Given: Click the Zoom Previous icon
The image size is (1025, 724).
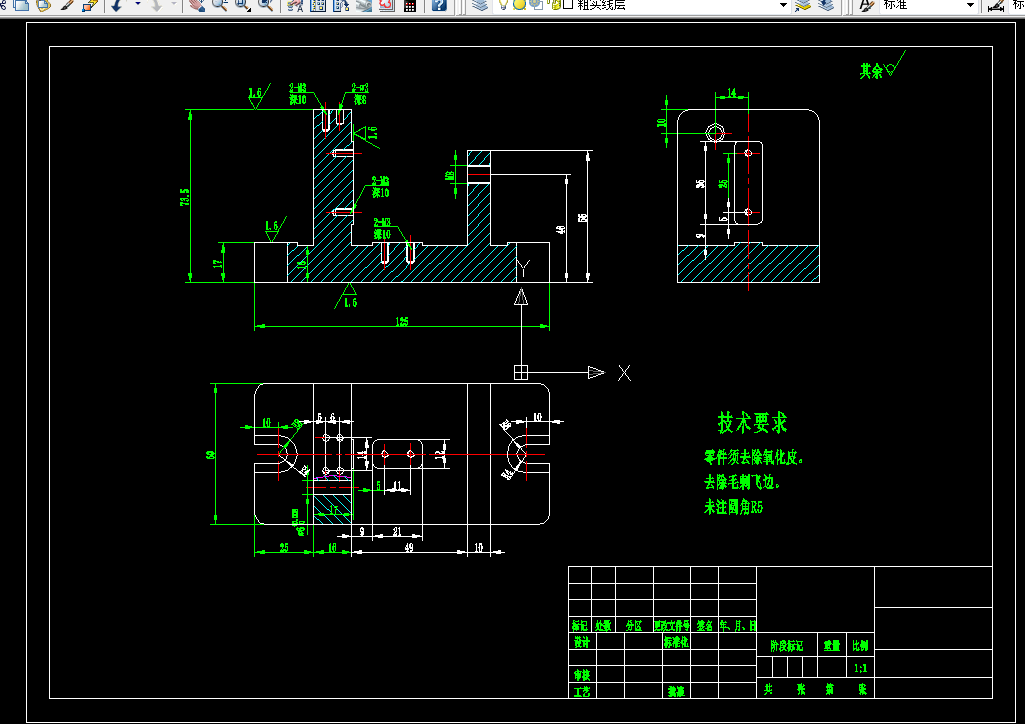Looking at the screenshot, I should pos(265,5).
